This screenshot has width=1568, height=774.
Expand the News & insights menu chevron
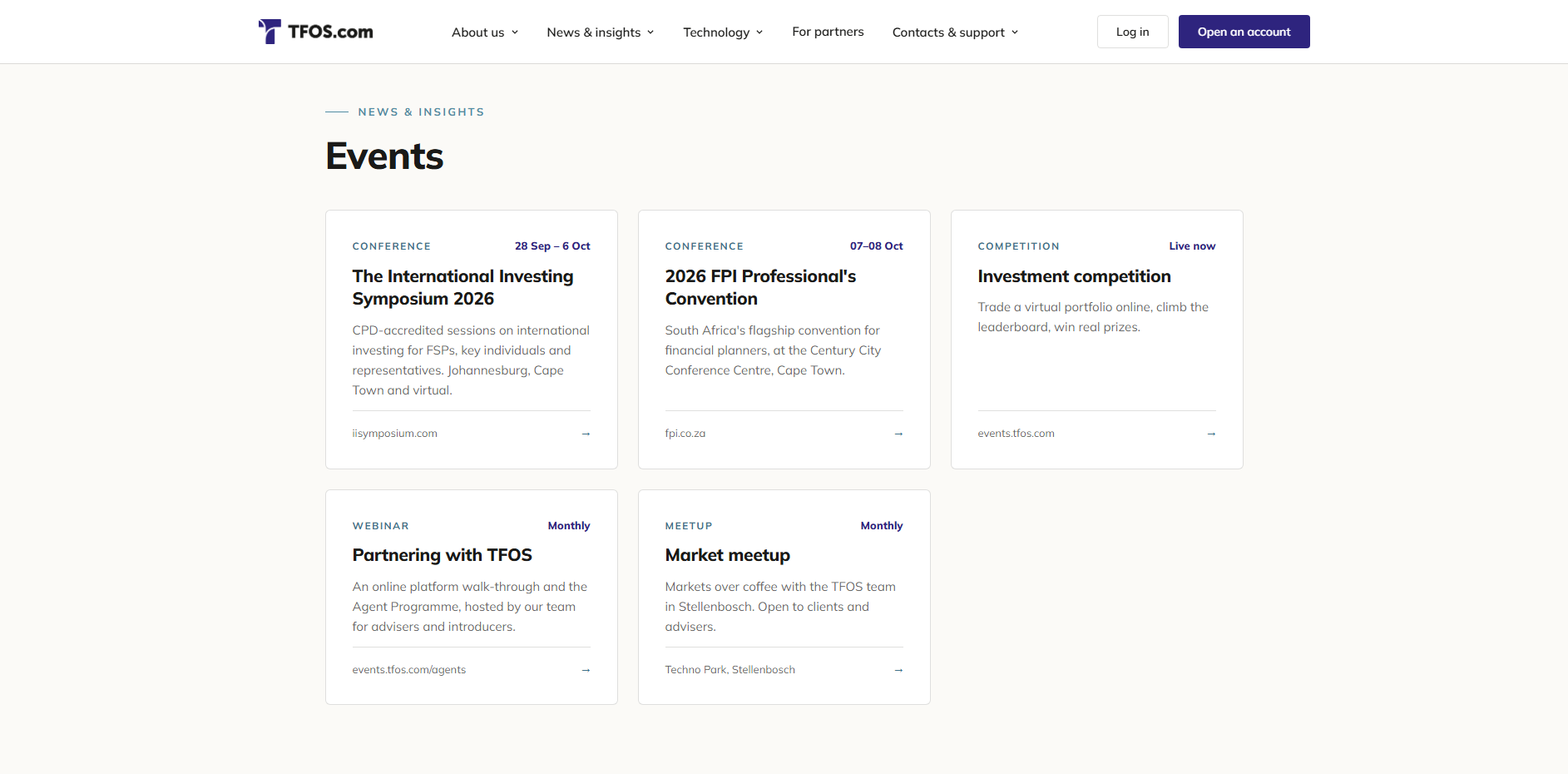[x=650, y=32]
